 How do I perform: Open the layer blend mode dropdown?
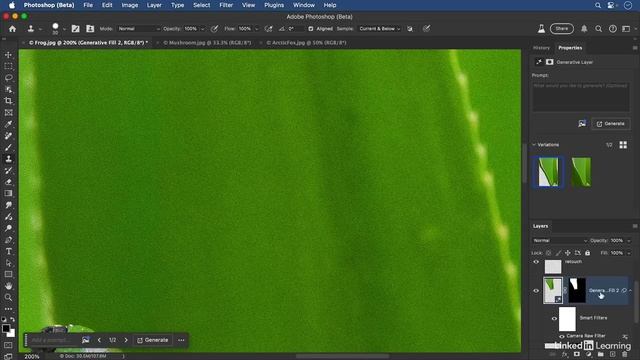point(559,240)
